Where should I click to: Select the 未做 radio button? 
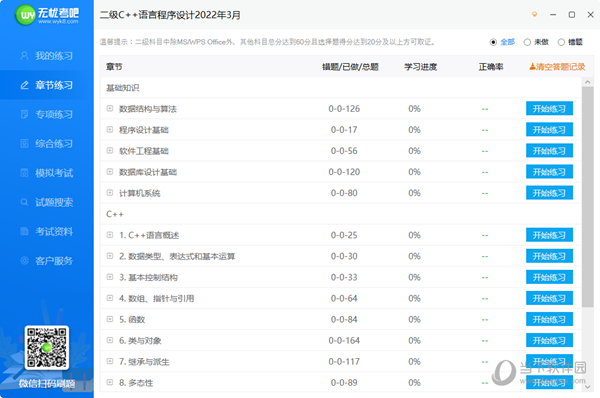coord(527,42)
